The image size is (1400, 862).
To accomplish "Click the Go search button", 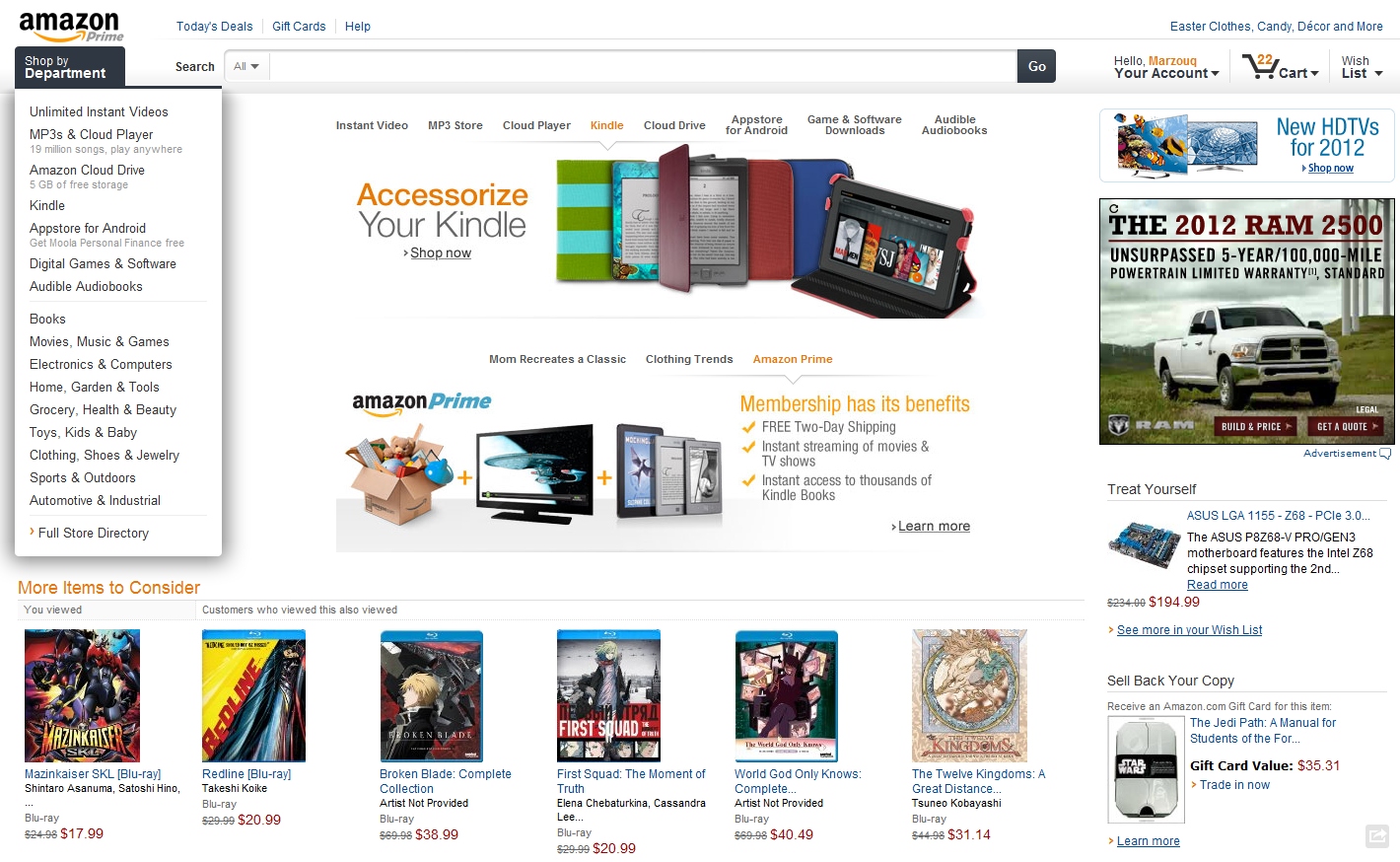I will (x=1036, y=66).
